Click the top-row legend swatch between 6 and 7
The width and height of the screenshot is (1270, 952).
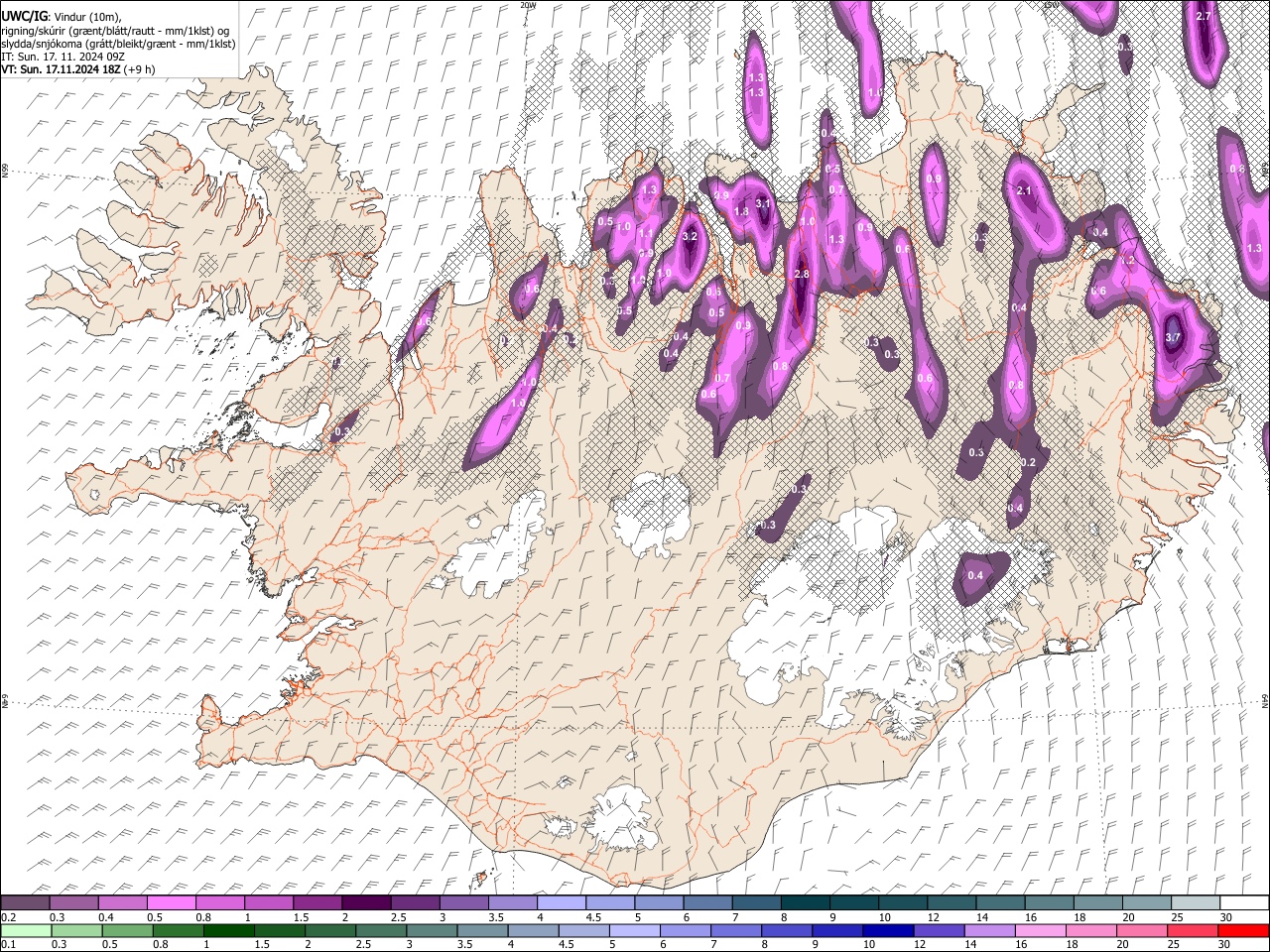706,902
